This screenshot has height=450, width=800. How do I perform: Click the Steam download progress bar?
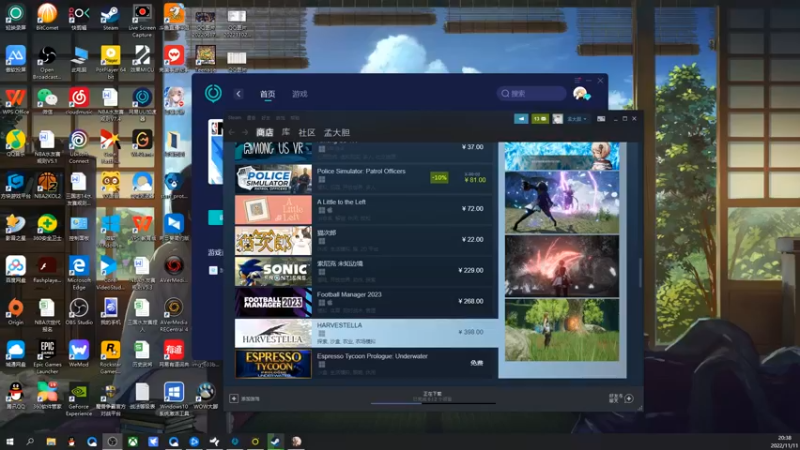point(433,403)
